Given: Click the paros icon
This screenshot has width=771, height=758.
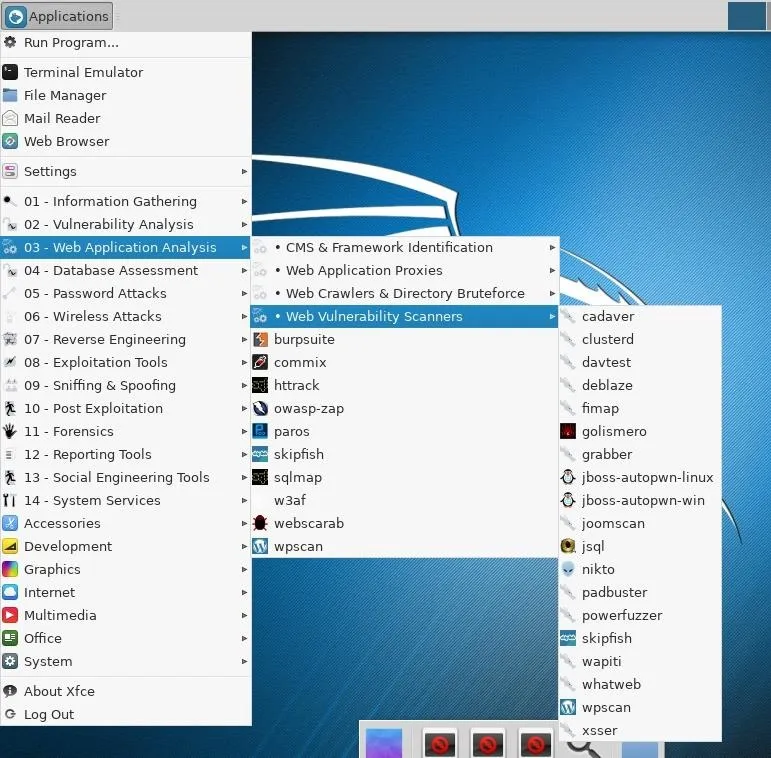Looking at the screenshot, I should [260, 431].
